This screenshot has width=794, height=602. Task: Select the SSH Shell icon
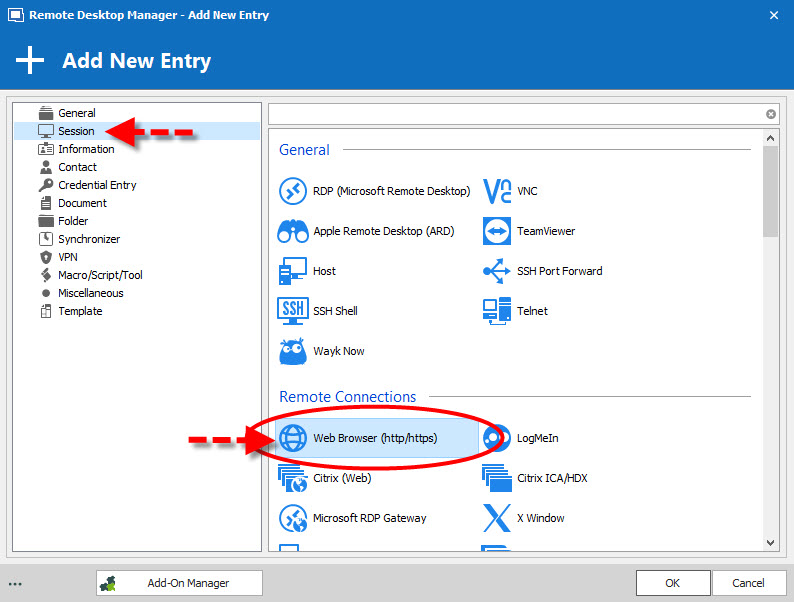pos(292,311)
